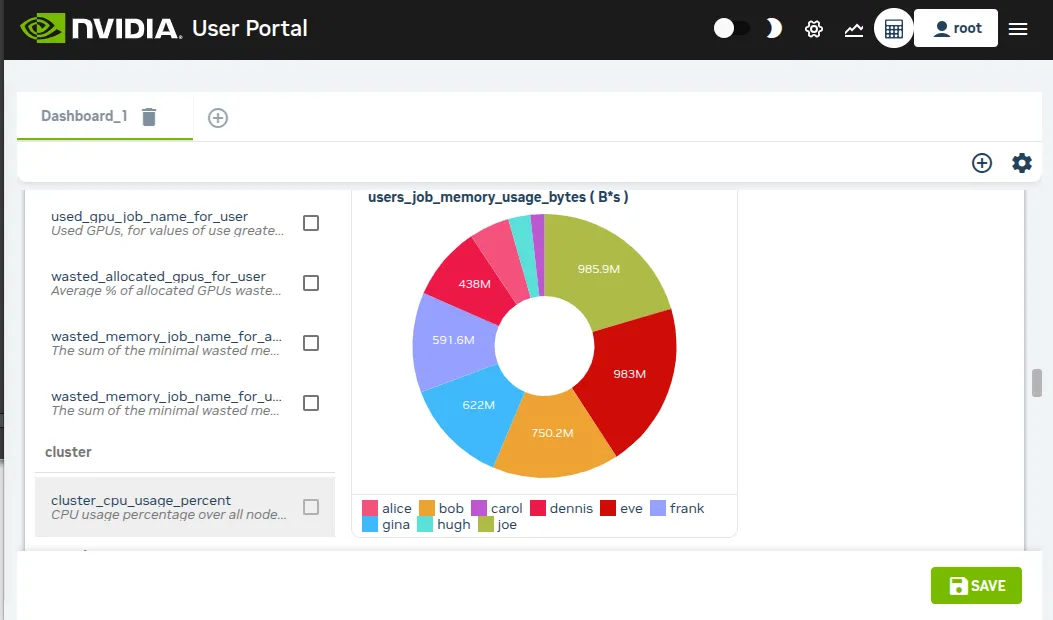Select cluster_cpu_usage_percent metric text

[141, 500]
